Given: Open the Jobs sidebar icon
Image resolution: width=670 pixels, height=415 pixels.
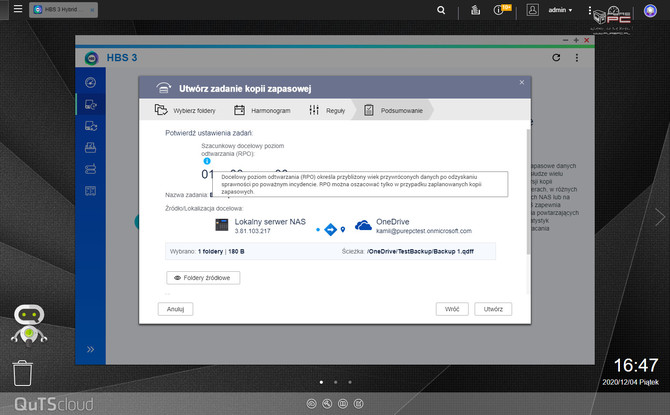Looking at the screenshot, I should click(x=91, y=147).
